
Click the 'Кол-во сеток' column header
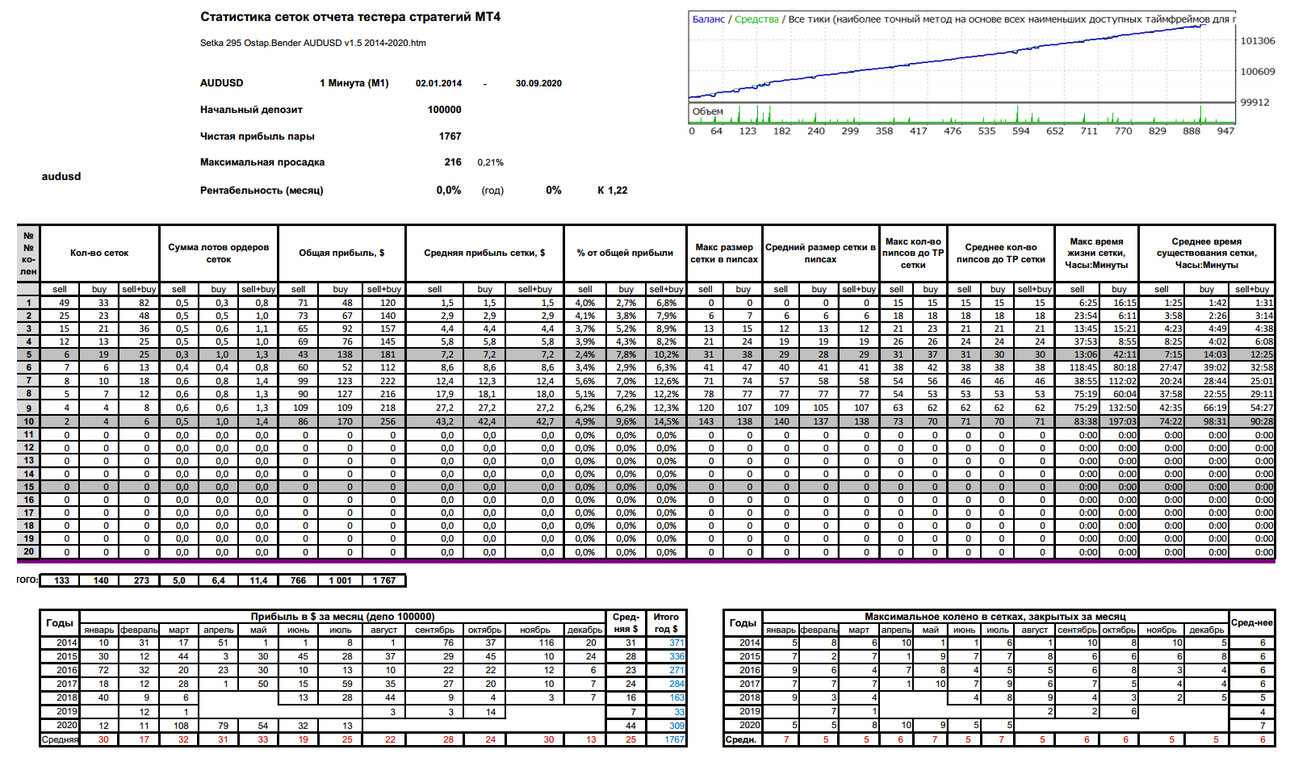[x=99, y=253]
